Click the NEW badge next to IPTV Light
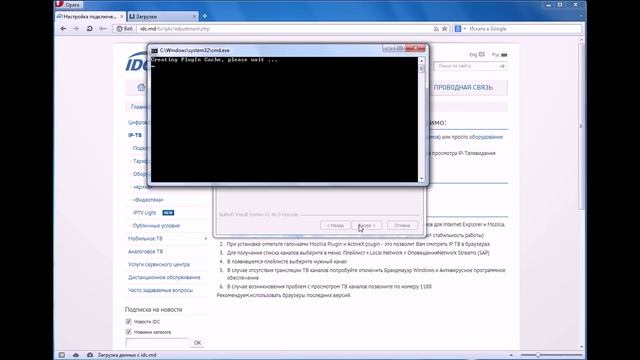The height and width of the screenshot is (360, 640). click(168, 213)
